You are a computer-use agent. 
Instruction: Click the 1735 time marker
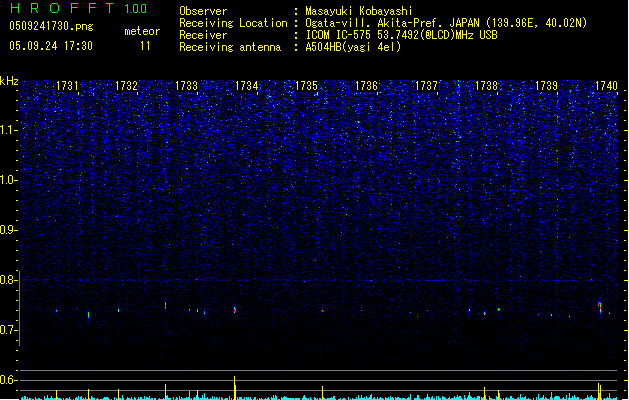click(306, 86)
